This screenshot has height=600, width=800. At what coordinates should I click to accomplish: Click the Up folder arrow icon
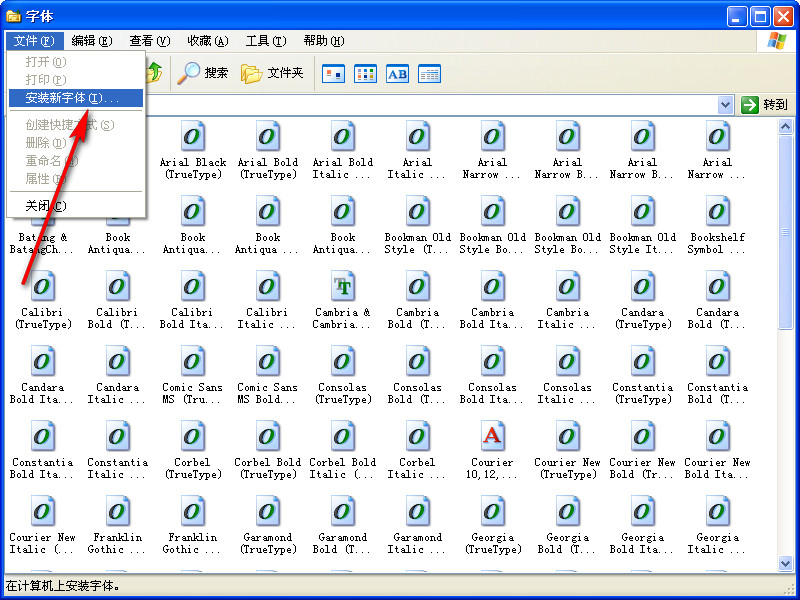click(155, 73)
